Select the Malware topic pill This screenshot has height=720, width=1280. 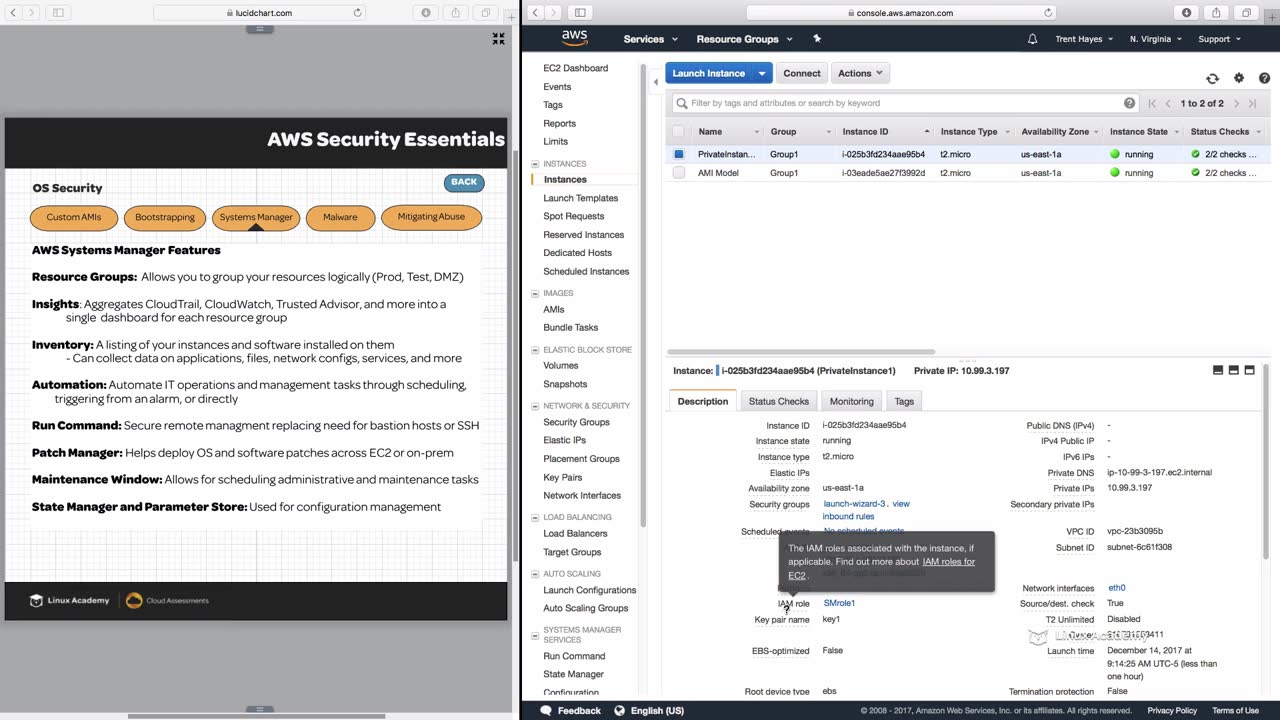(340, 217)
